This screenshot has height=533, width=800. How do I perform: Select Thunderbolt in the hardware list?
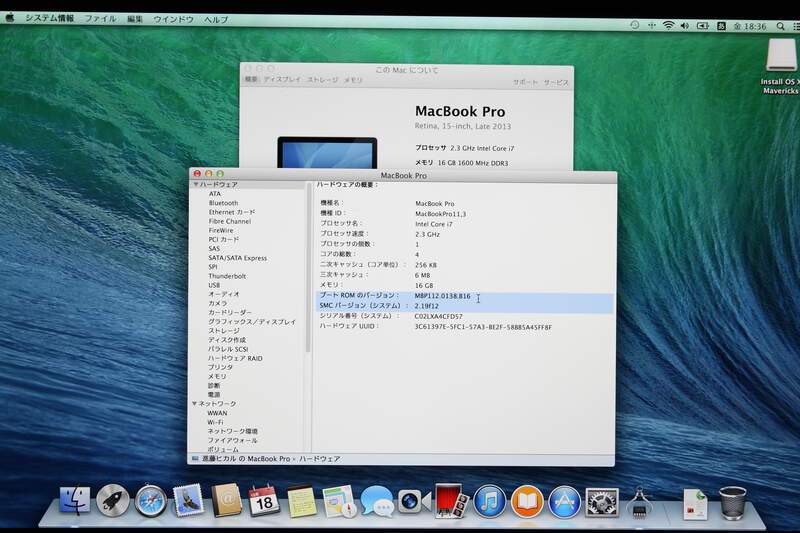tap(227, 276)
